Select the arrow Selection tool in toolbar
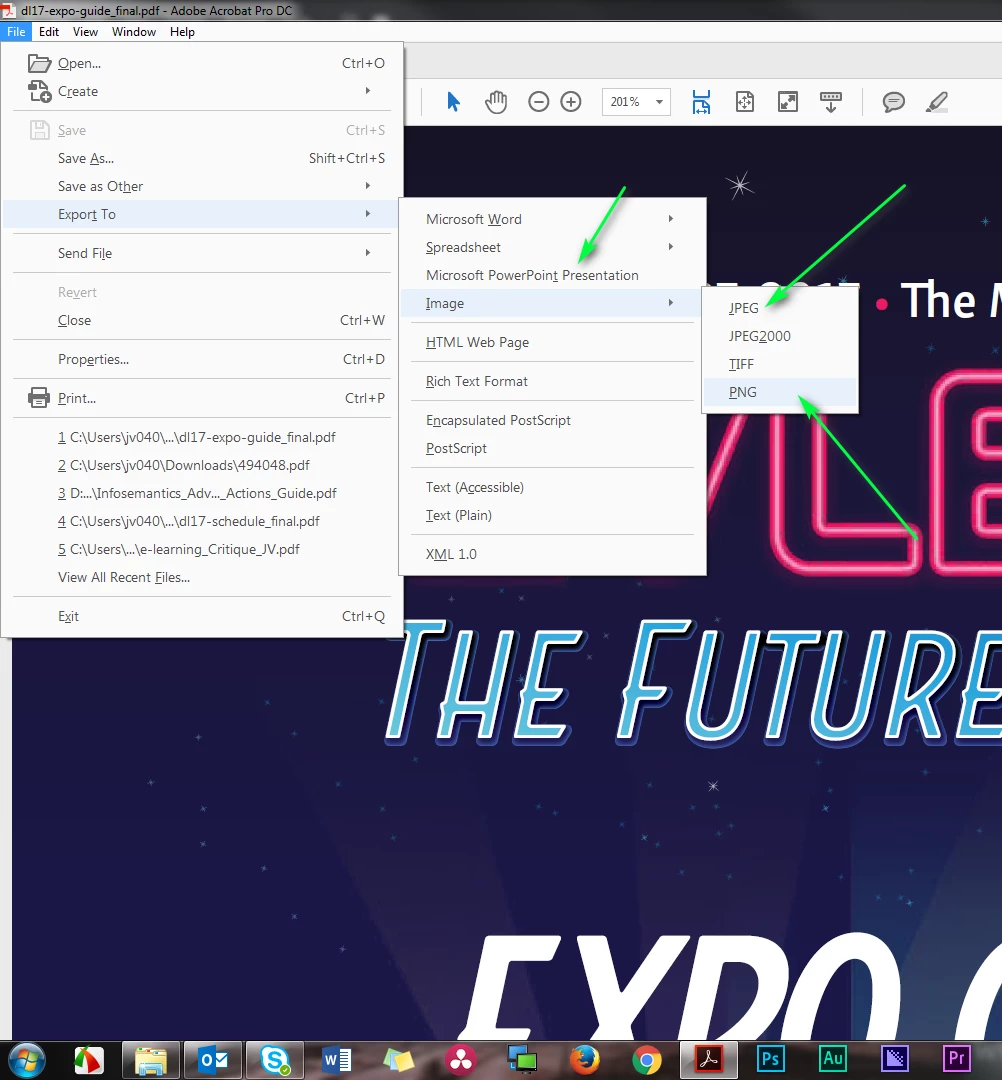 pyautogui.click(x=452, y=102)
